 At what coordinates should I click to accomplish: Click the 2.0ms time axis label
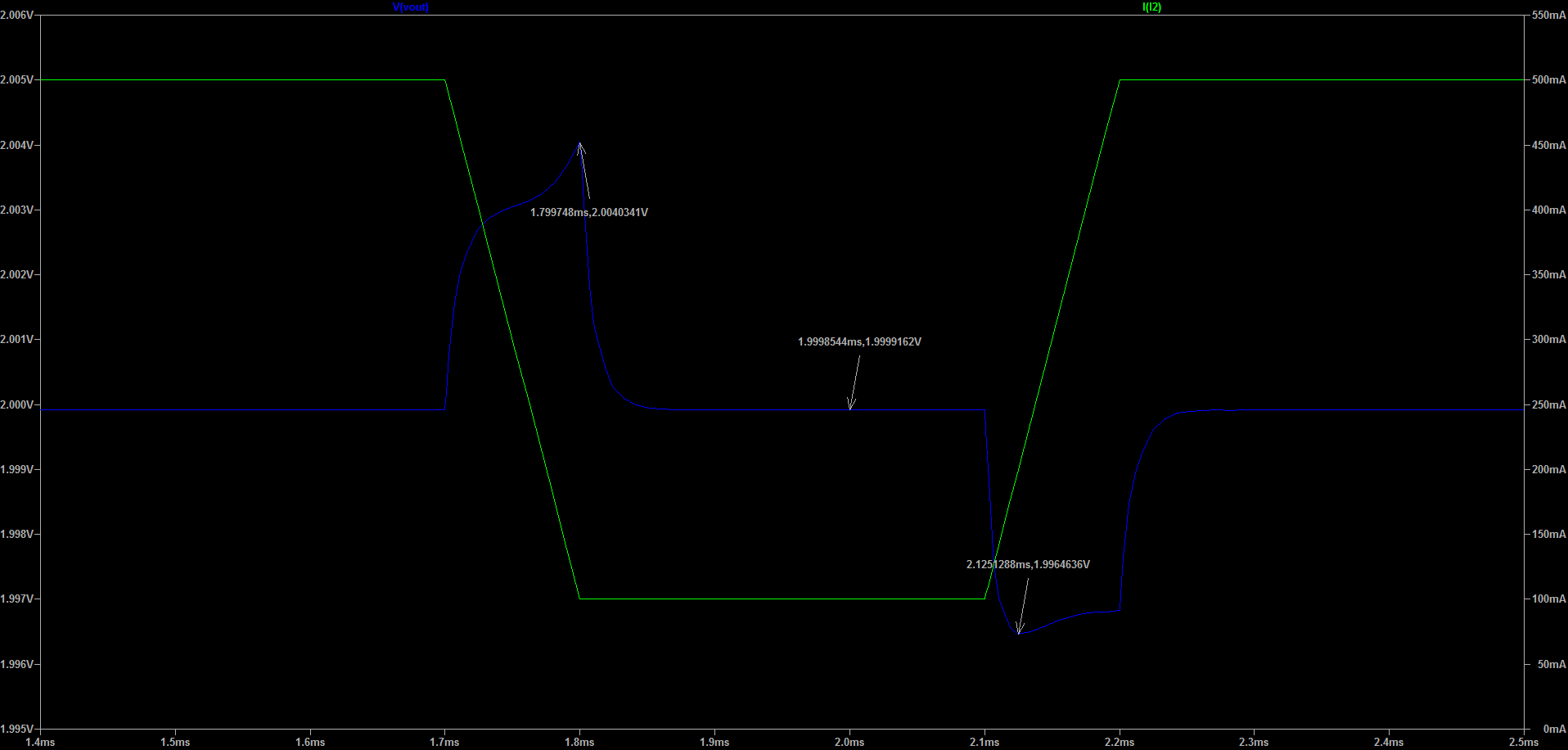click(849, 743)
